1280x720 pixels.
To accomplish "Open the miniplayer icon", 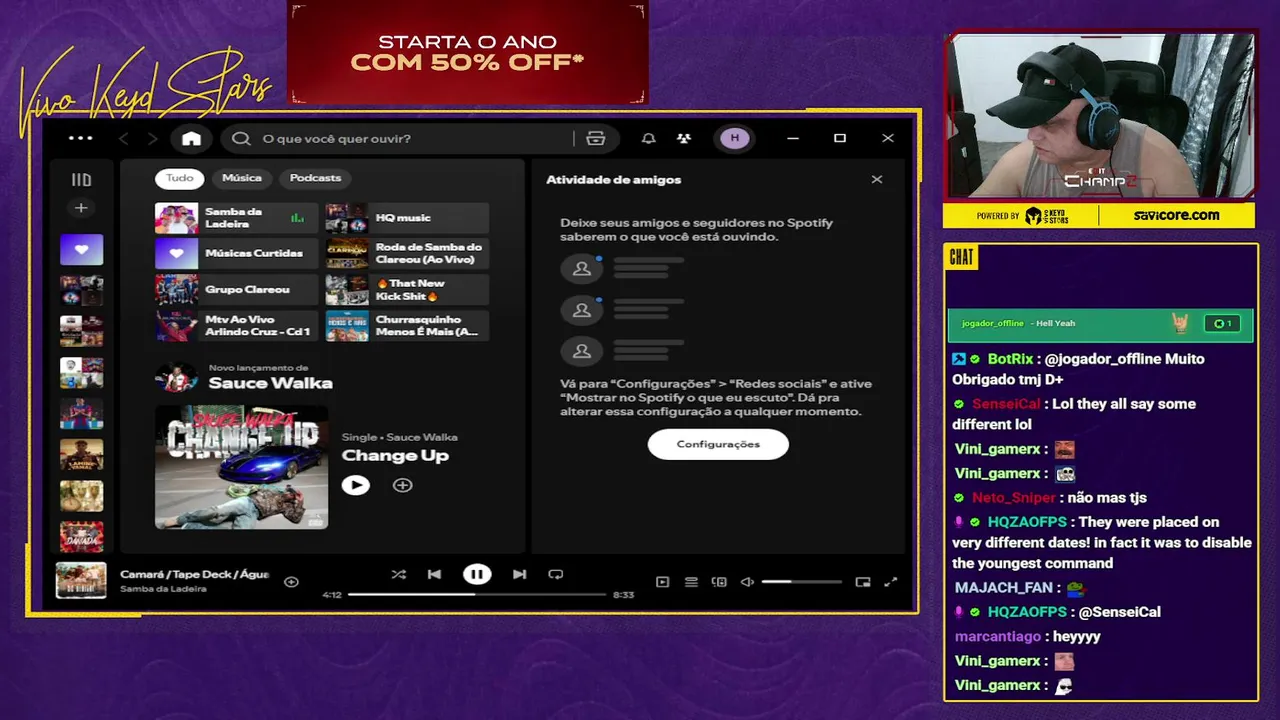I will 863,582.
